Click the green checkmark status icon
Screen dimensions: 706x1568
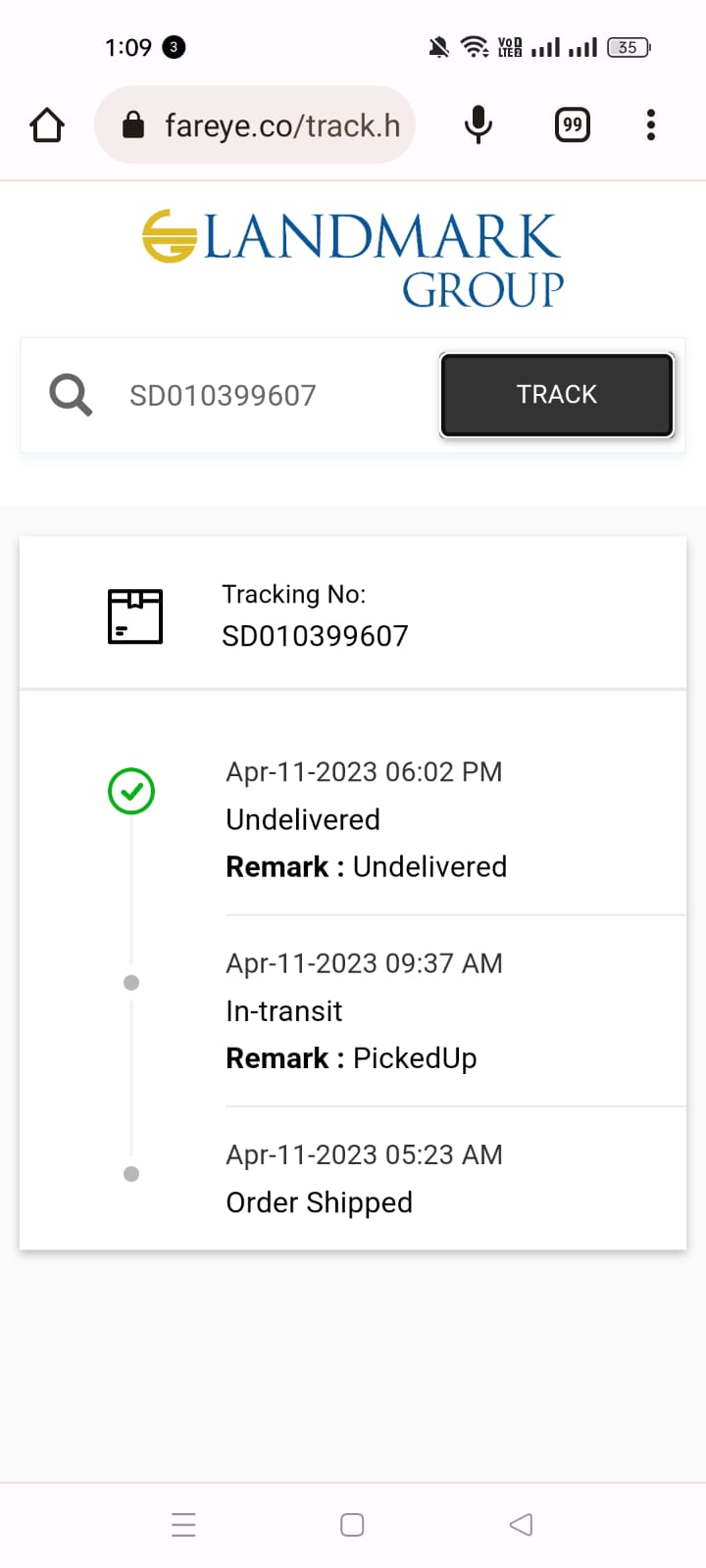pos(131,791)
